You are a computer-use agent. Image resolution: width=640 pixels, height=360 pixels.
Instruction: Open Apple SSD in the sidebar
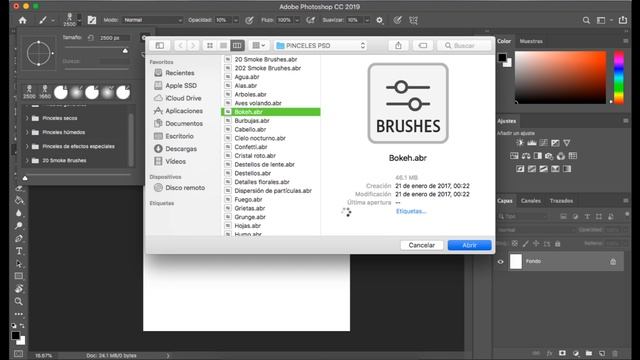181,85
